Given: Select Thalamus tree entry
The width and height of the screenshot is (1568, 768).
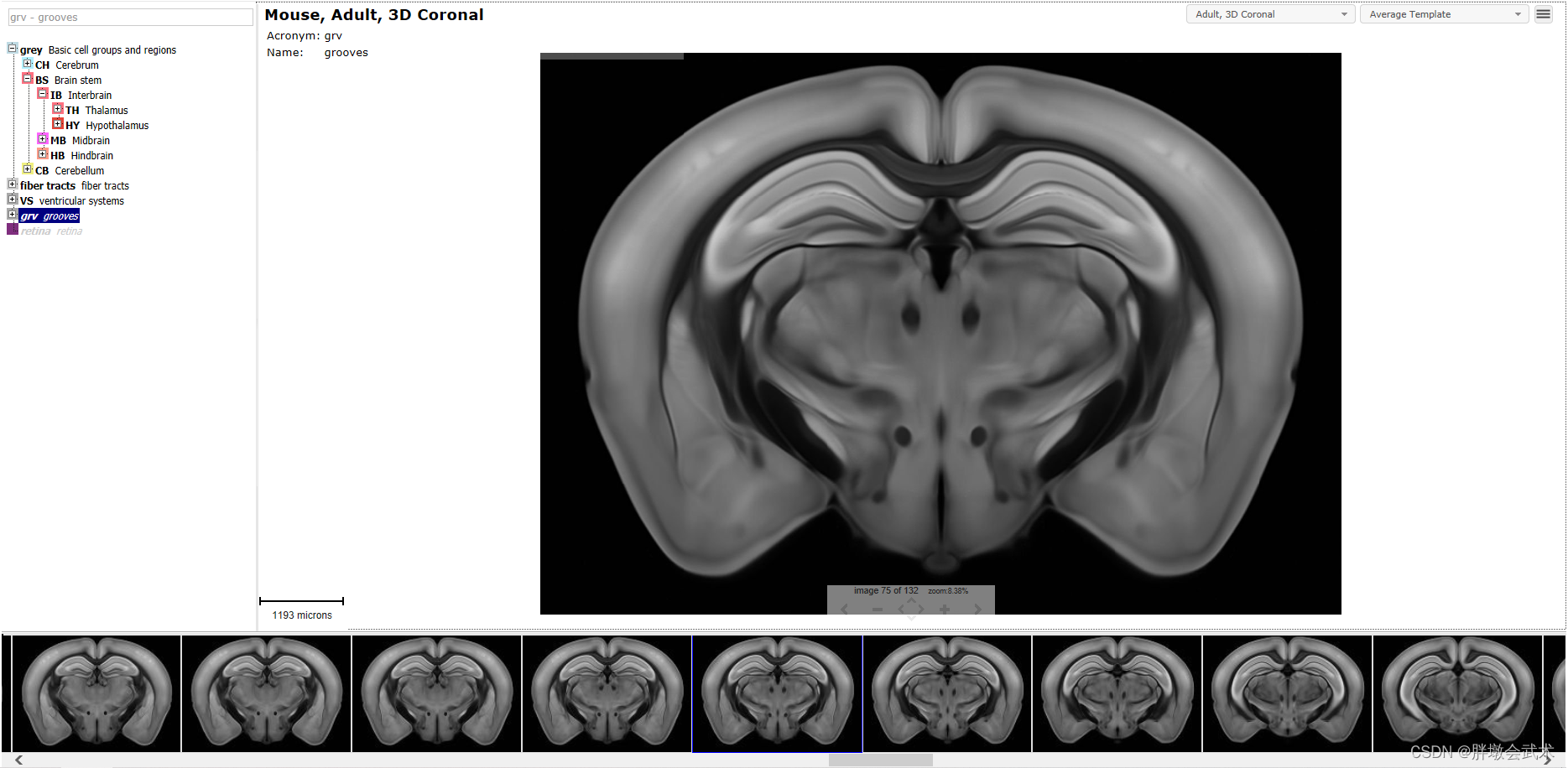Looking at the screenshot, I should (x=97, y=111).
